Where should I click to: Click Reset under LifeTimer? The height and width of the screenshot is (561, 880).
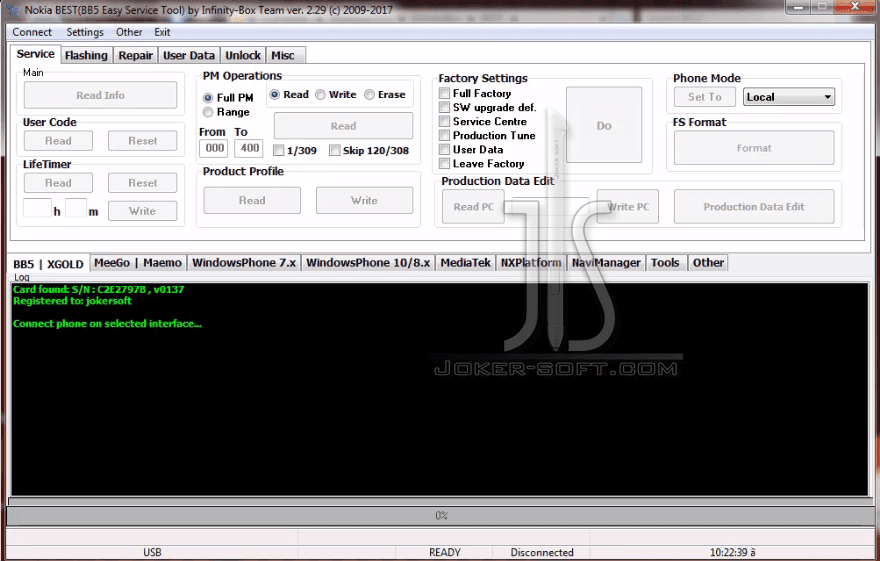point(143,183)
